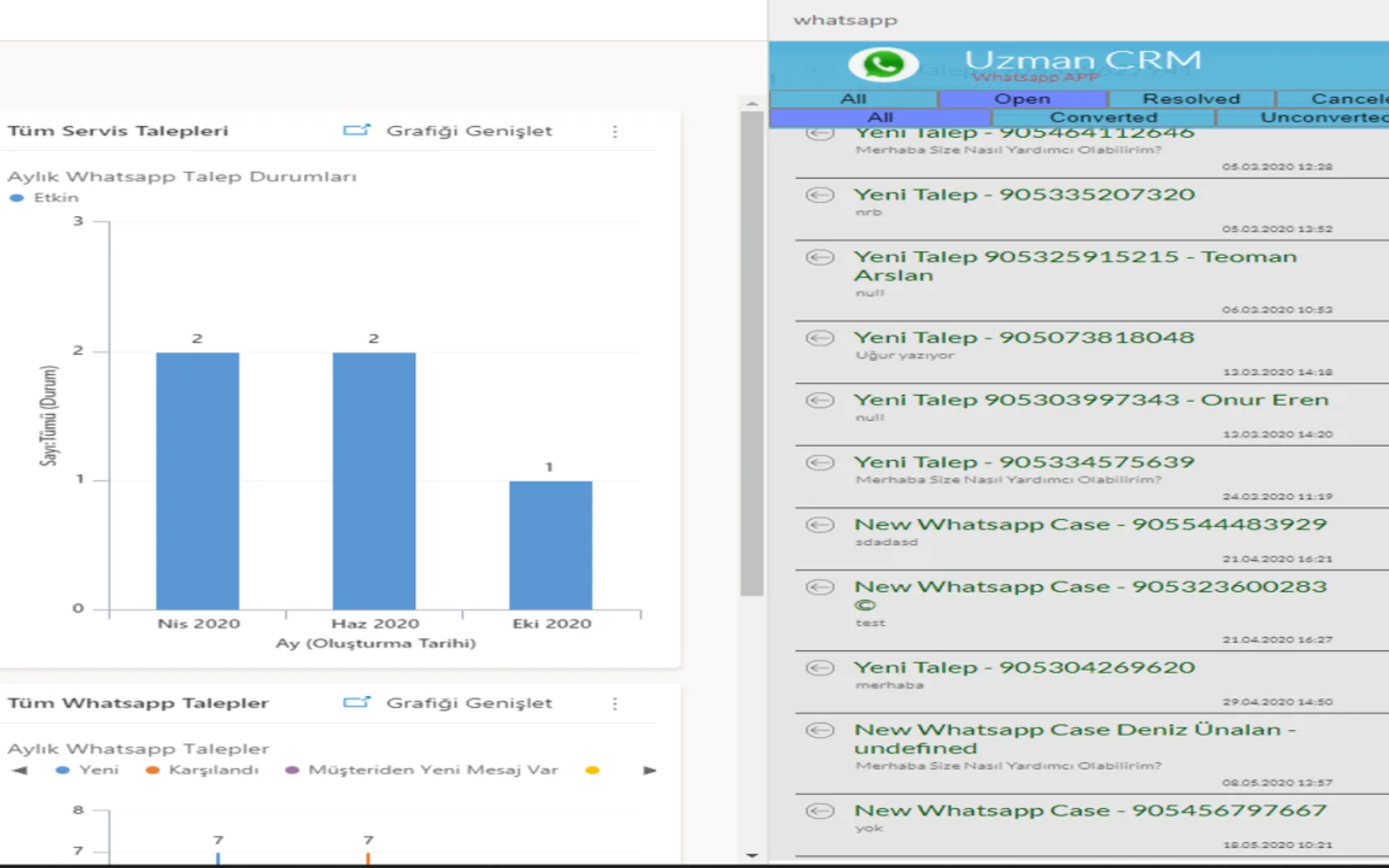This screenshot has width=1389, height=868.
Task: Click the dashboard scrollbar's down arrow
Action: click(x=752, y=856)
